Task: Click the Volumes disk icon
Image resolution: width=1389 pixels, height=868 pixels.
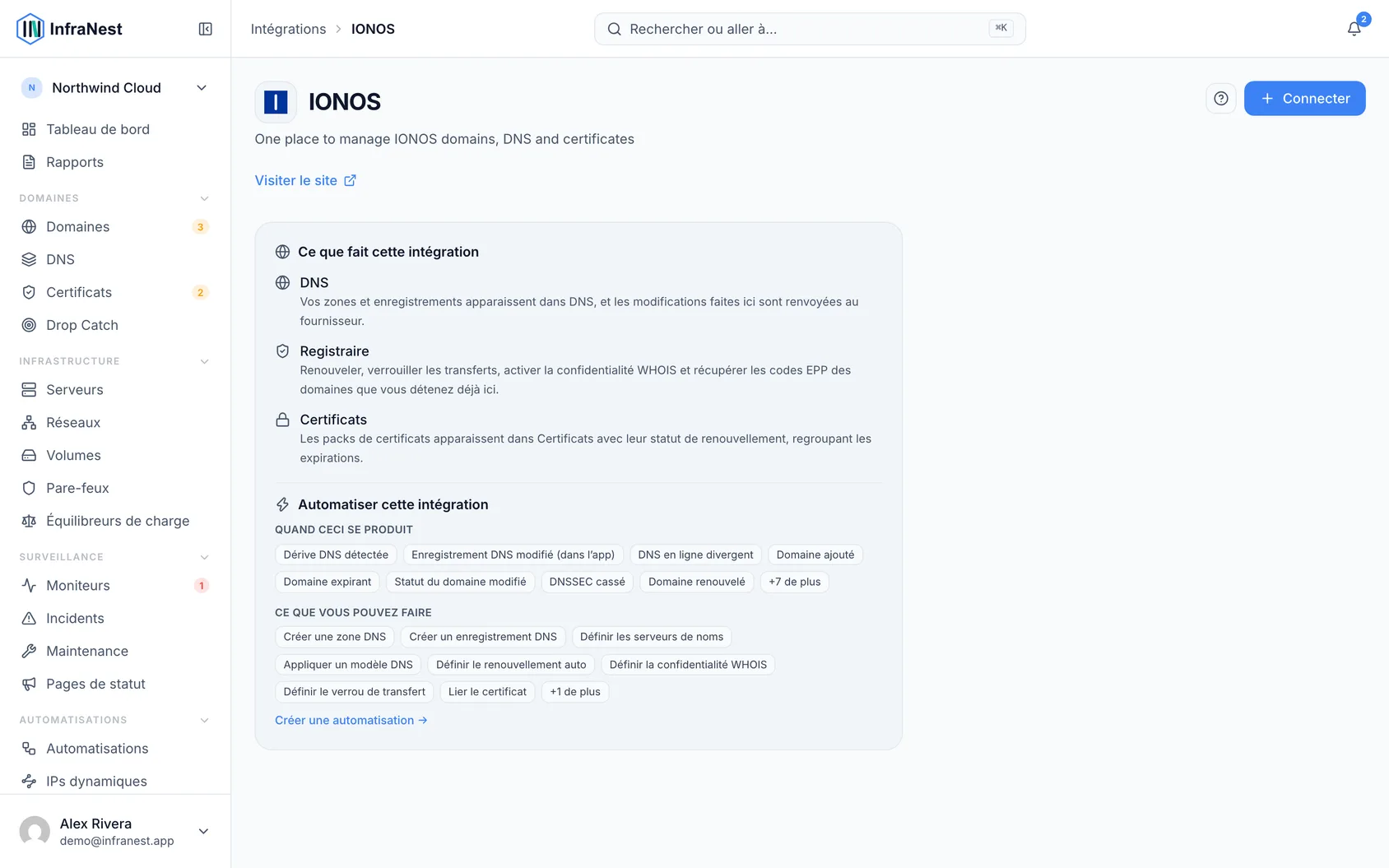Action: [x=29, y=455]
